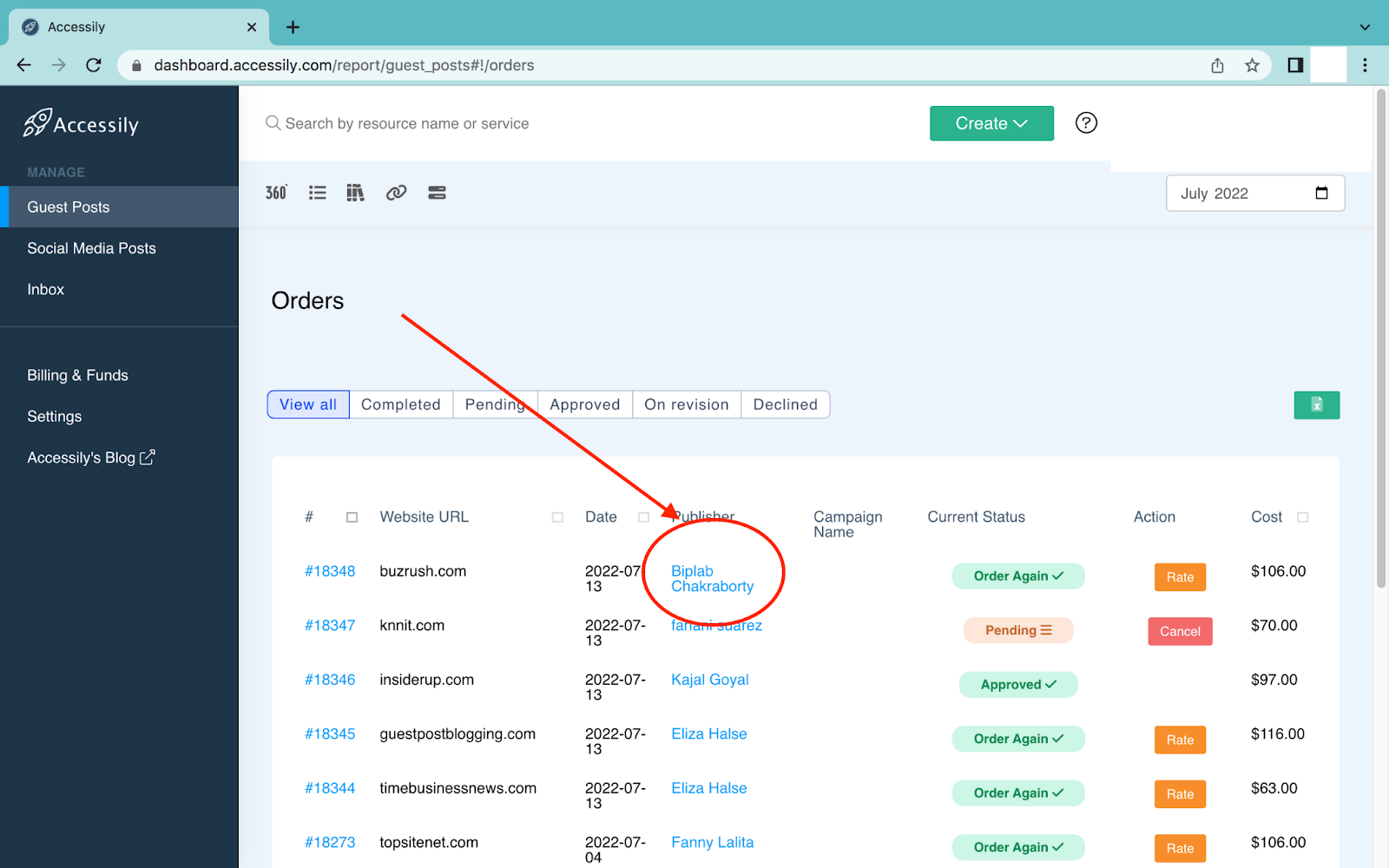Open Guest Posts in the sidebar

pyautogui.click(x=119, y=207)
